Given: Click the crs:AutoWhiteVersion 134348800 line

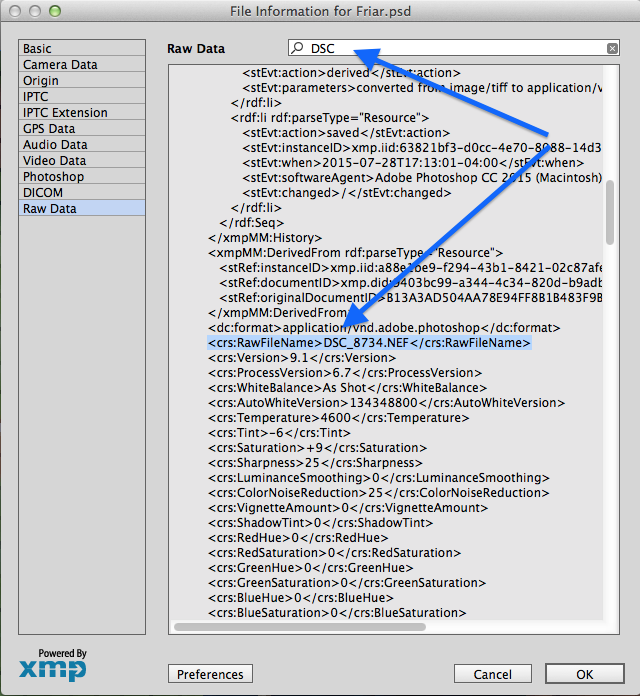Looking at the screenshot, I should pyautogui.click(x=386, y=403).
